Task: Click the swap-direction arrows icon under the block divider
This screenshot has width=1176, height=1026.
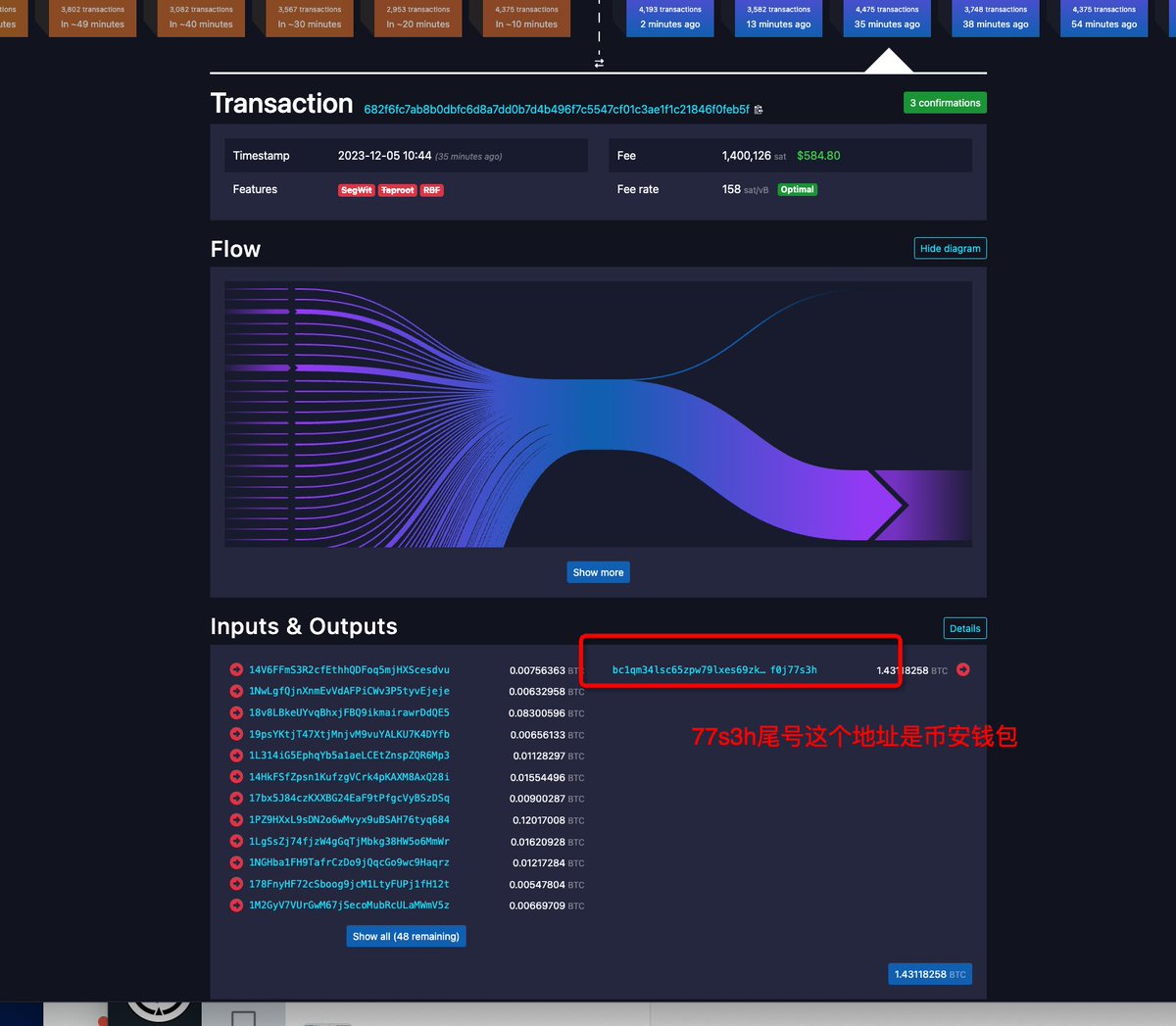Action: pos(599,63)
